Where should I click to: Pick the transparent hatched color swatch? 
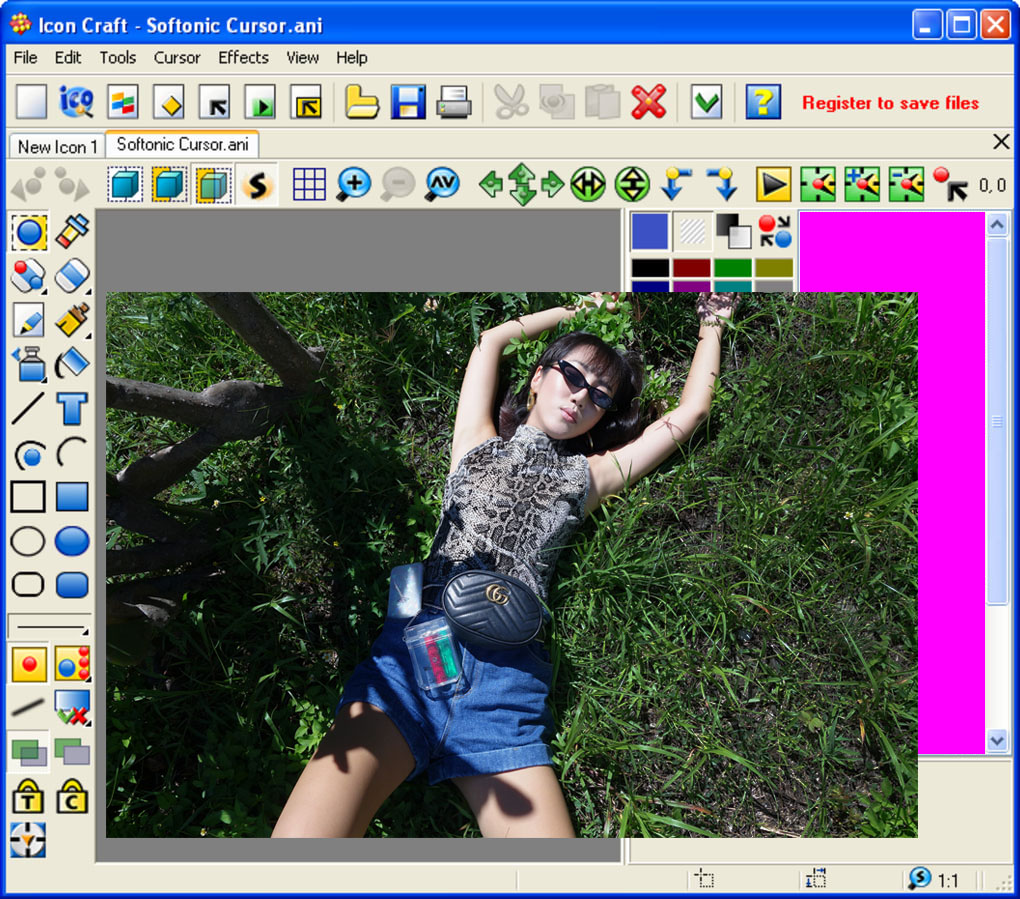(692, 231)
